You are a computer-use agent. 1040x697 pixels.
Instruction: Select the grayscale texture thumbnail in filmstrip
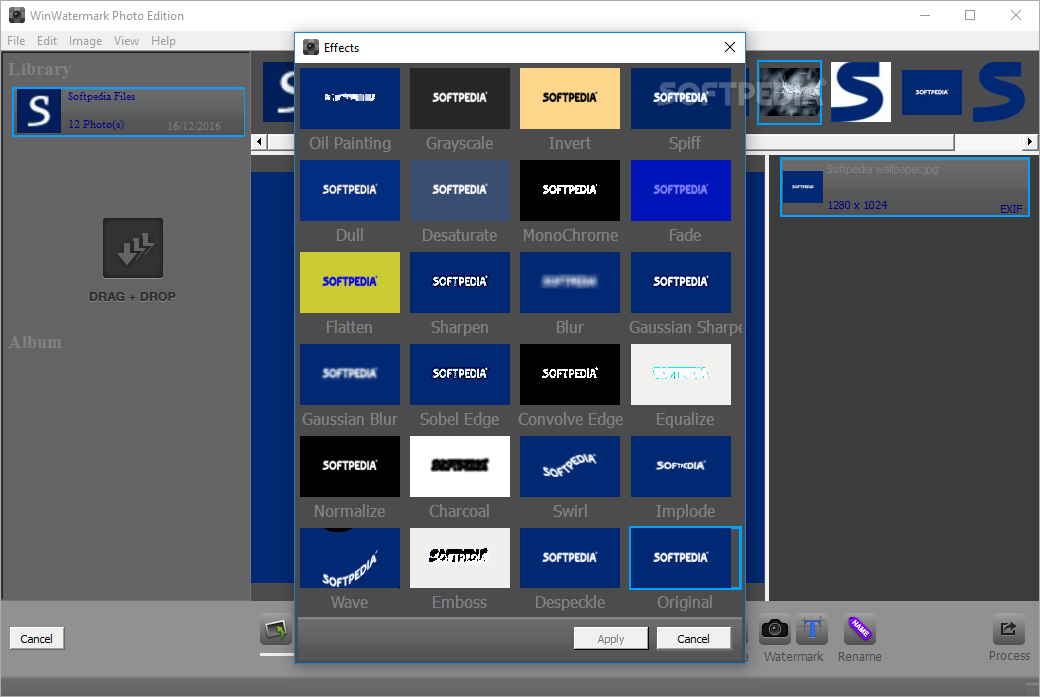(789, 92)
